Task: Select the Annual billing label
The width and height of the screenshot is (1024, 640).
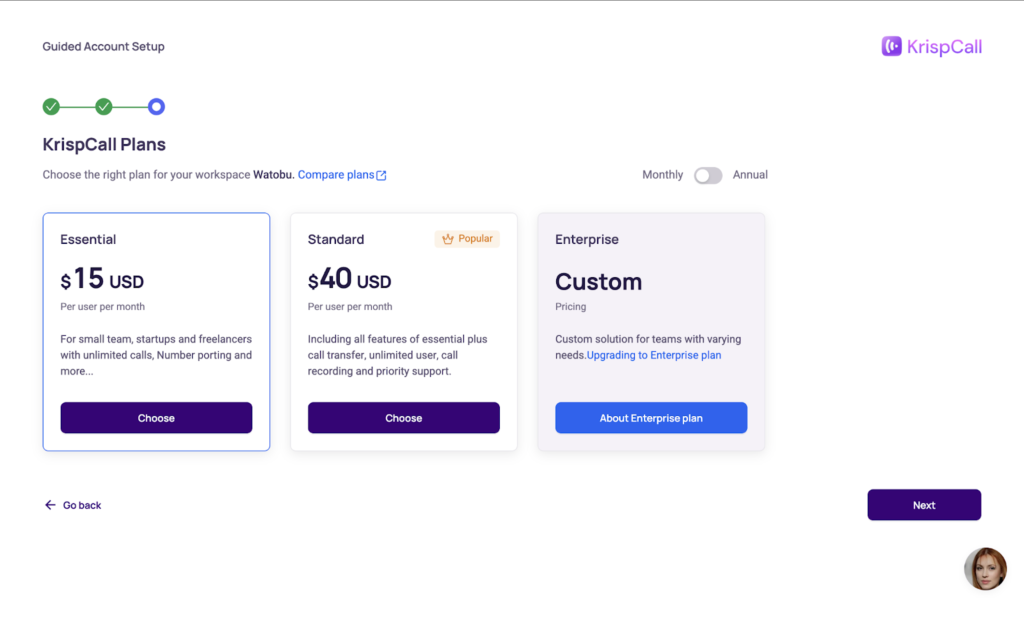Action: 750,175
